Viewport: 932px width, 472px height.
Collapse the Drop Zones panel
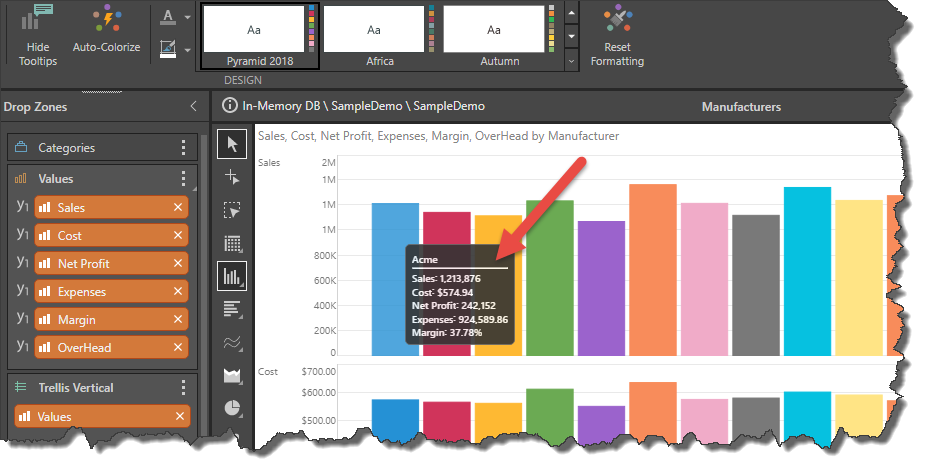[x=193, y=106]
